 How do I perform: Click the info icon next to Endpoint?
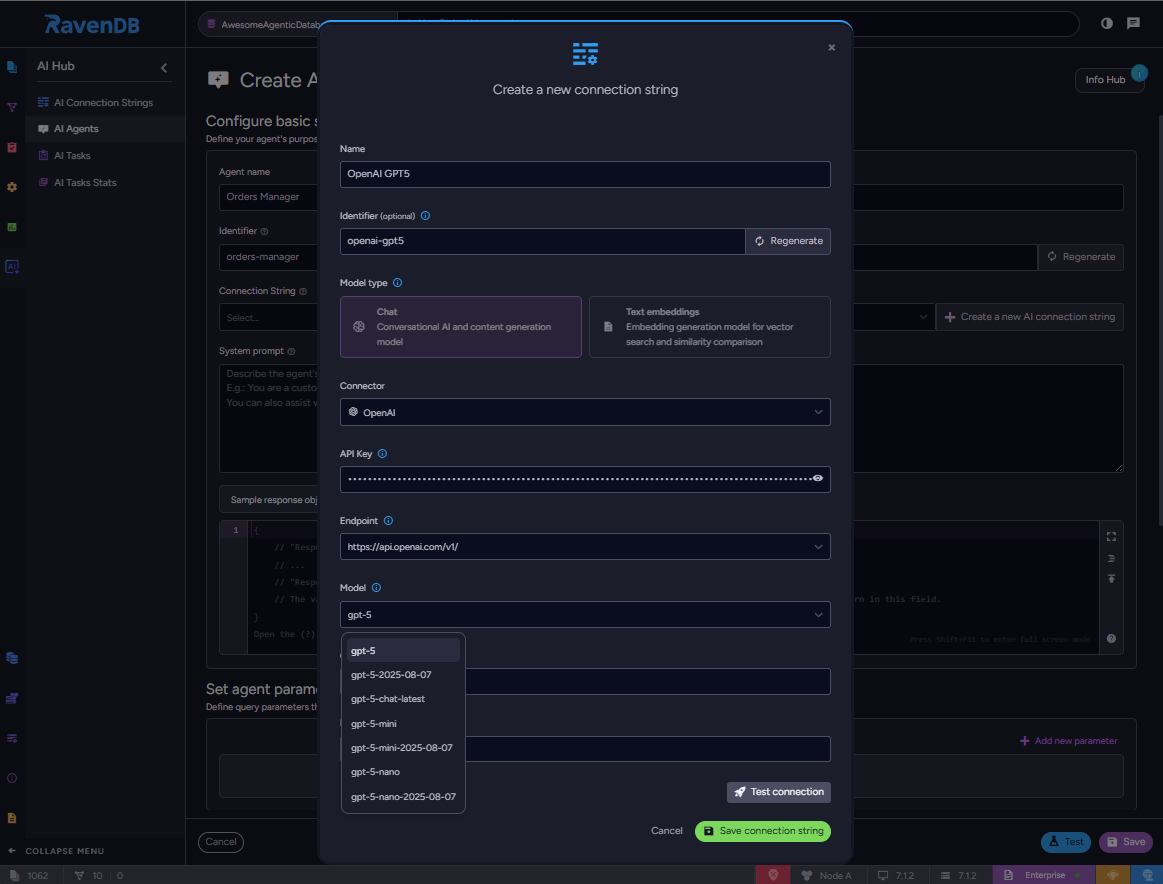coord(388,521)
